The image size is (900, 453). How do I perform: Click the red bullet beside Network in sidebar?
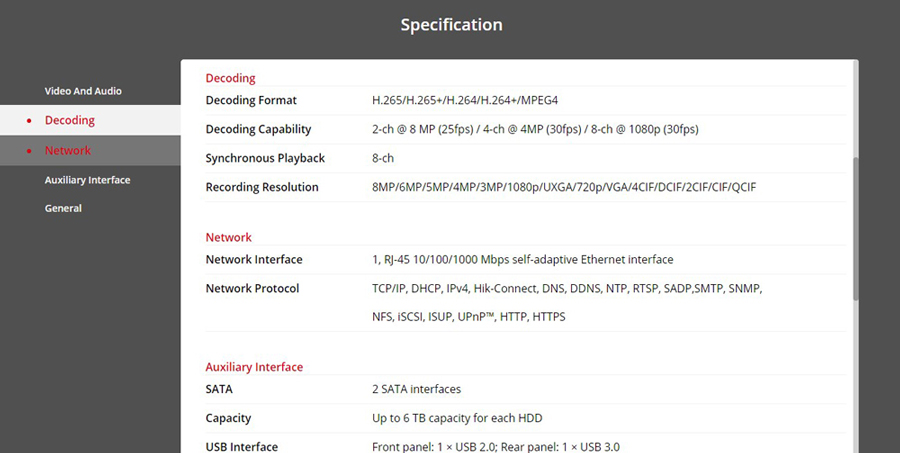coord(29,151)
